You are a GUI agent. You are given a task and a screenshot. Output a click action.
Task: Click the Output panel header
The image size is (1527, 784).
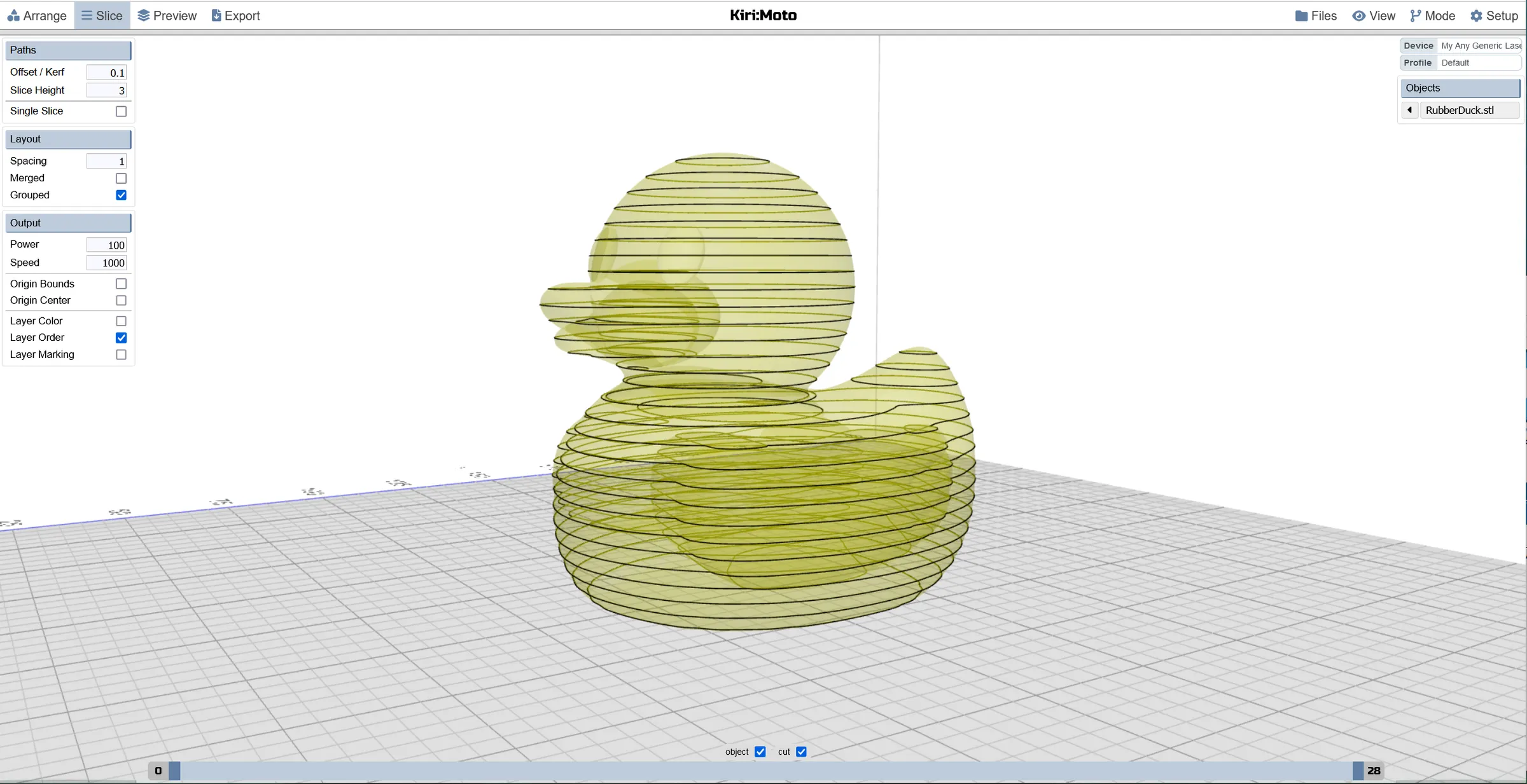coord(68,223)
